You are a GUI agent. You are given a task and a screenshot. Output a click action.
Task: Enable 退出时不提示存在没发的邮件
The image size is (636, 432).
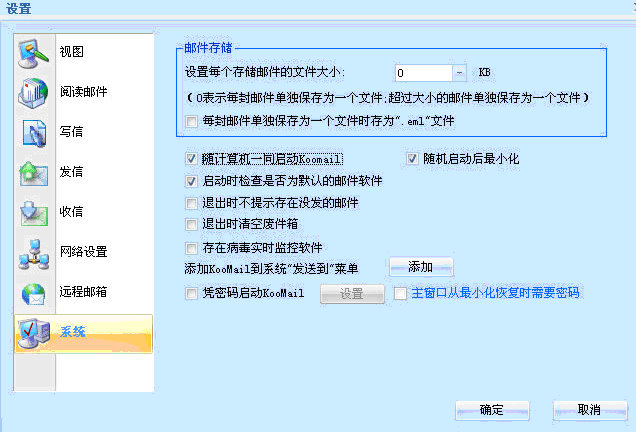(x=192, y=203)
